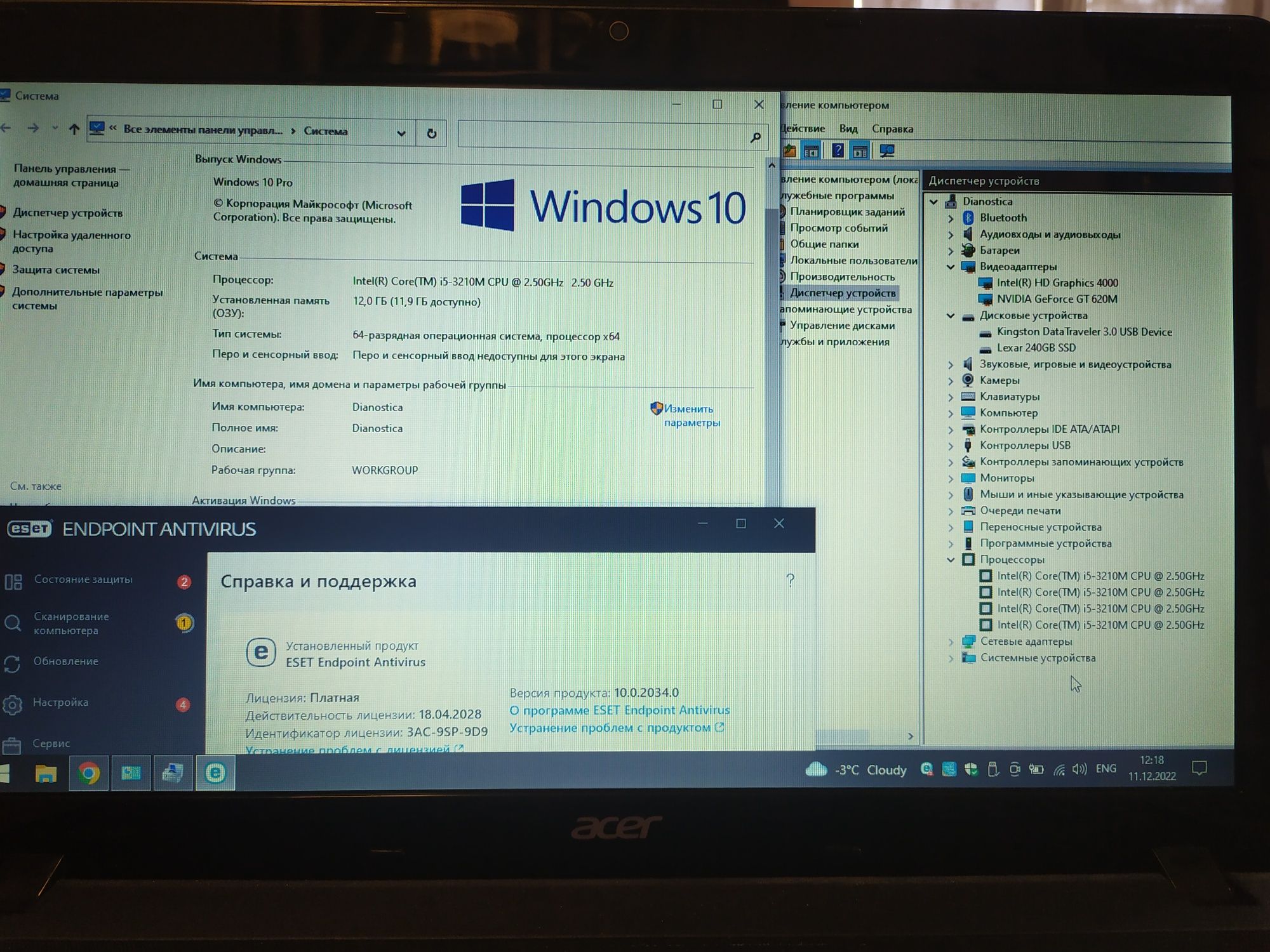Click refresh button in System address bar

(x=432, y=133)
